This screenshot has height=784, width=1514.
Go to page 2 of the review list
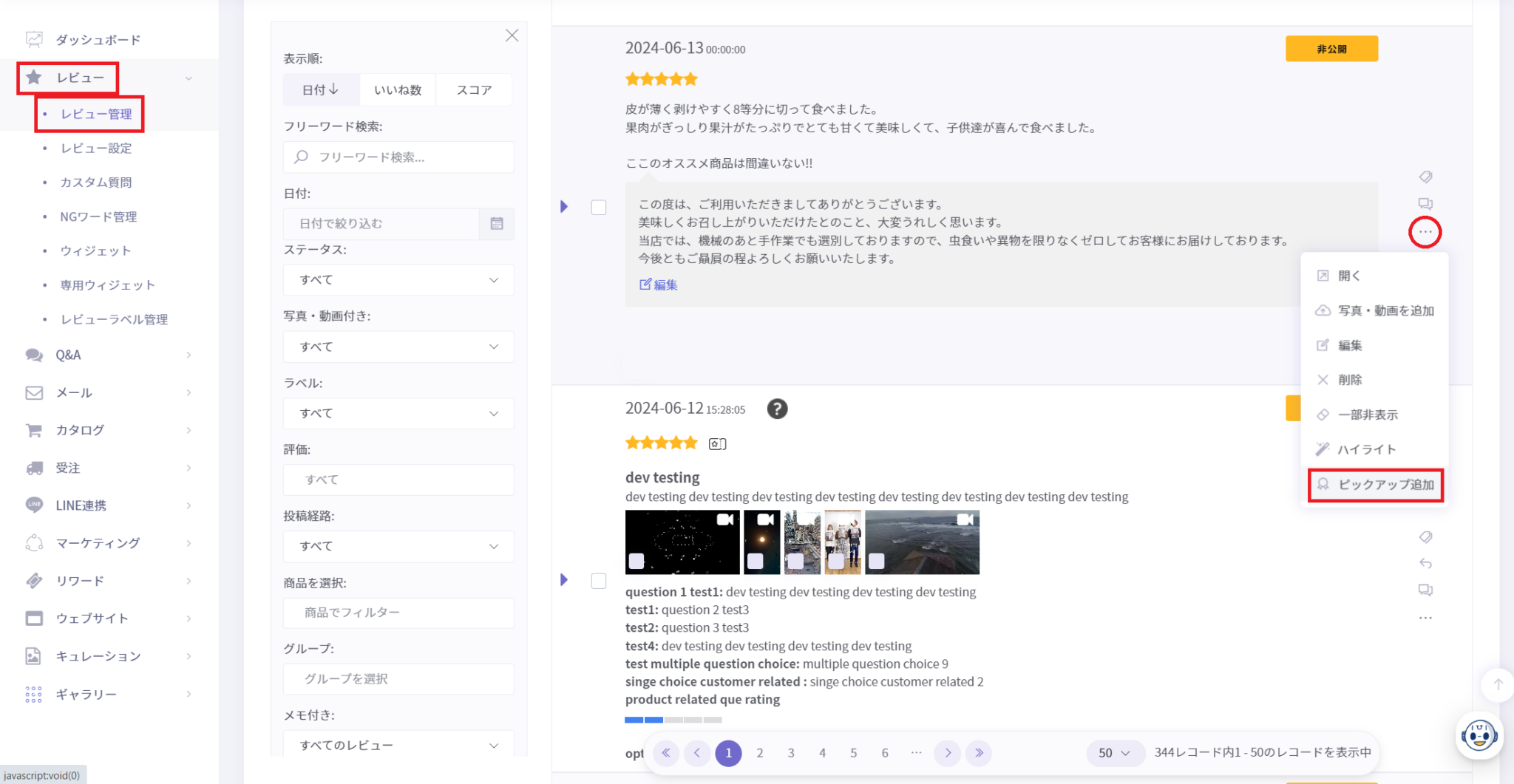click(760, 753)
